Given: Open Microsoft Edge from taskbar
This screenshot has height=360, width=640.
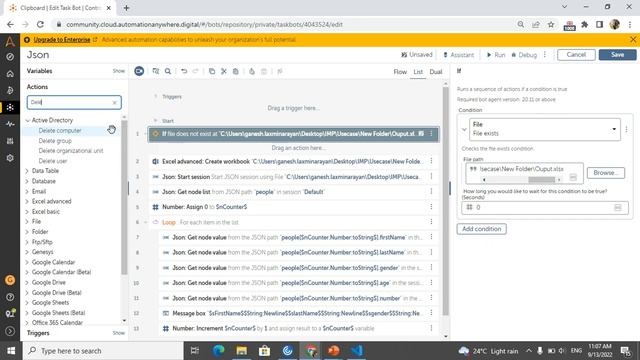Looking at the screenshot, I should (218, 351).
